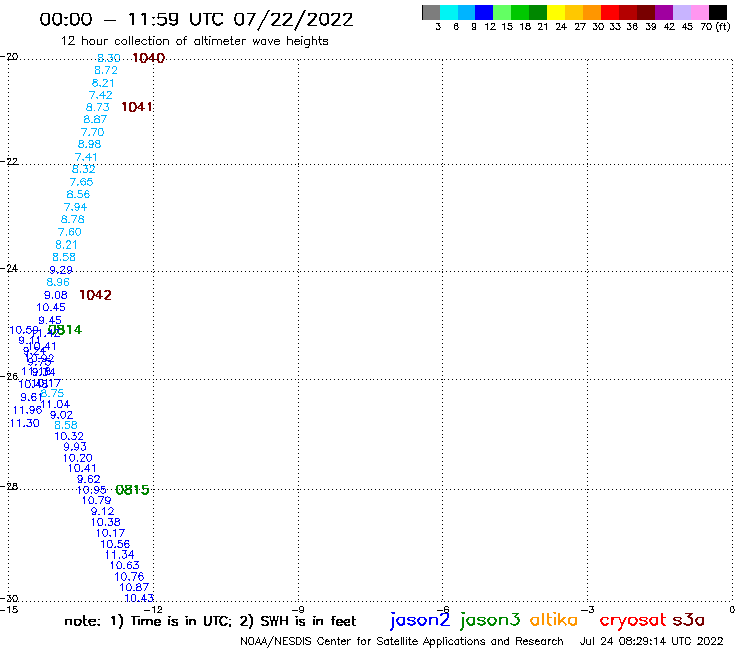Select the lavender swatch in the legend
740x650 pixels.
pos(682,13)
